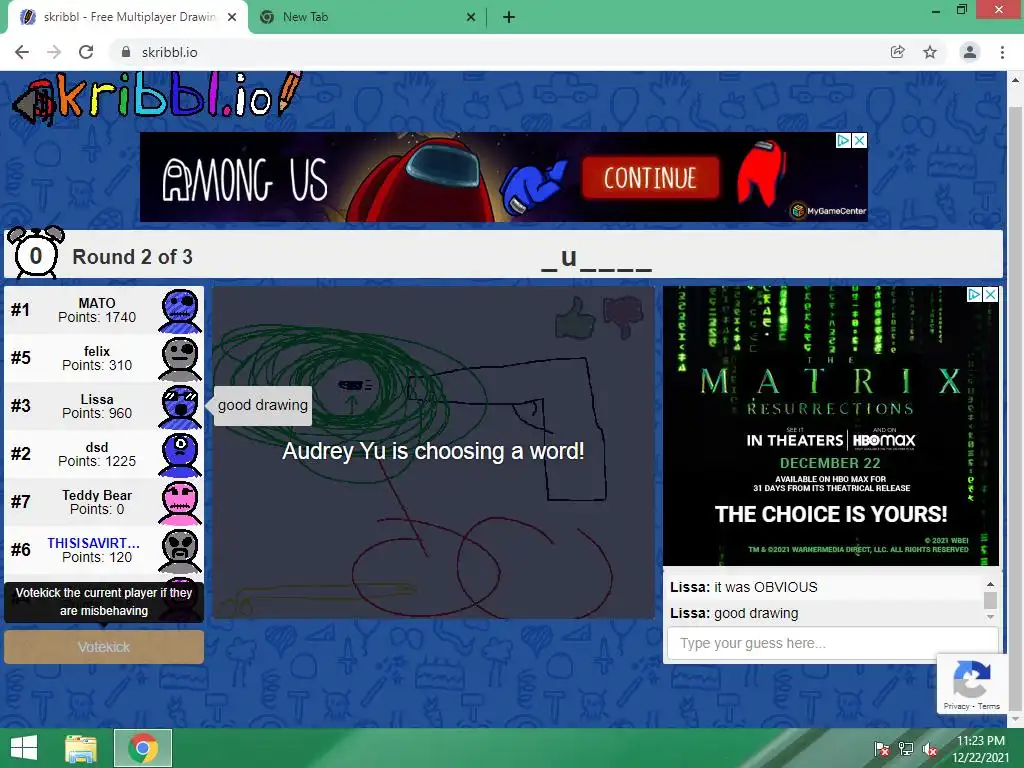Click Lissa's 'good drawing' speech bubble
The width and height of the screenshot is (1024, 768).
pyautogui.click(x=263, y=406)
